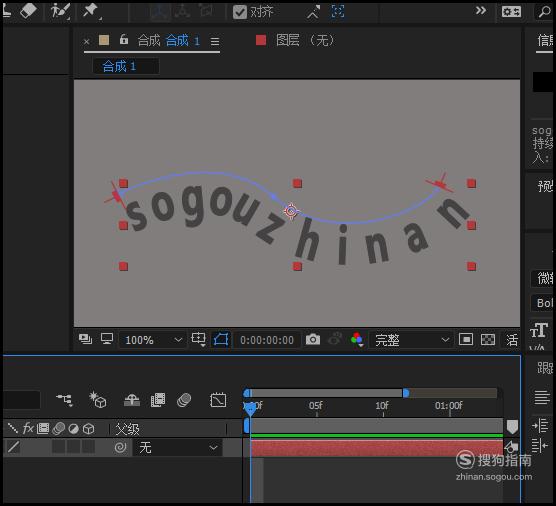The width and height of the screenshot is (556, 506).
Task: Click the always preview this view icon
Action: pyautogui.click(x=85, y=339)
